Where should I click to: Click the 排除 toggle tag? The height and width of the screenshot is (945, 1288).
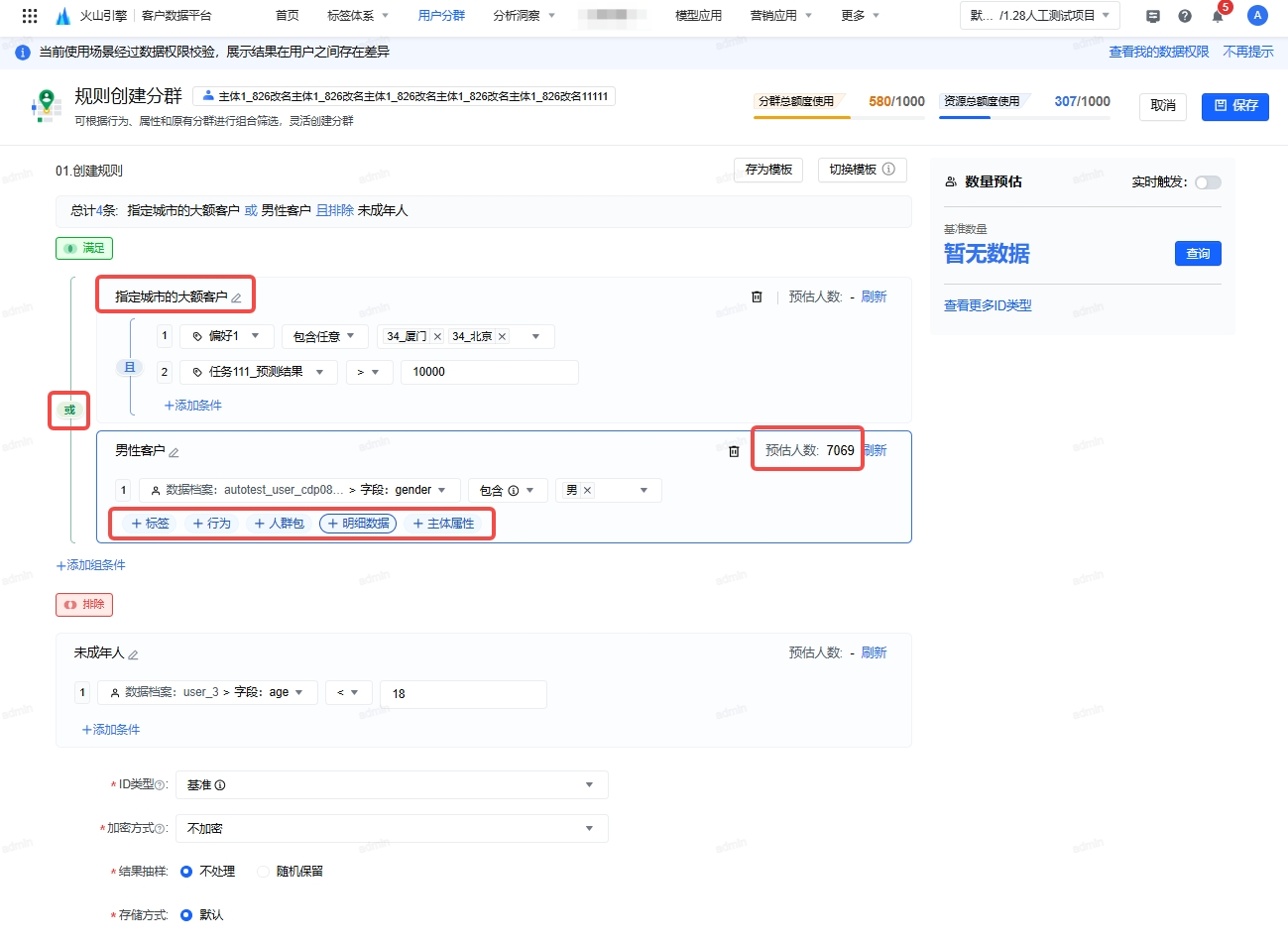coord(84,604)
